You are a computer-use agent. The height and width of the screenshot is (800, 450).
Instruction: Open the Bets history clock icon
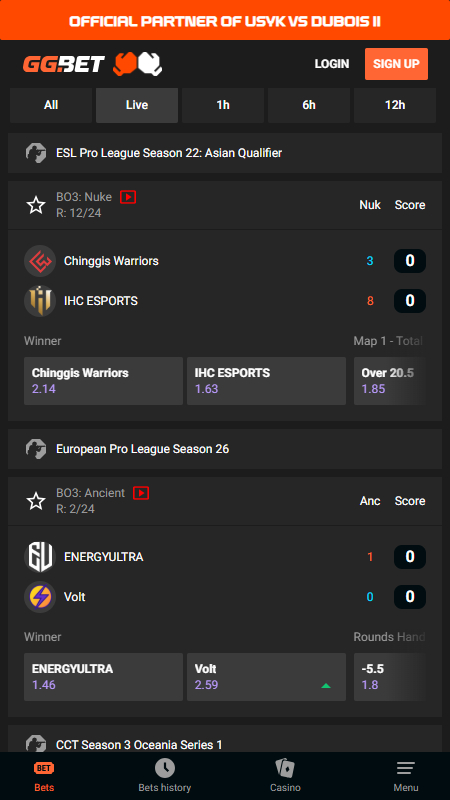[x=165, y=768]
